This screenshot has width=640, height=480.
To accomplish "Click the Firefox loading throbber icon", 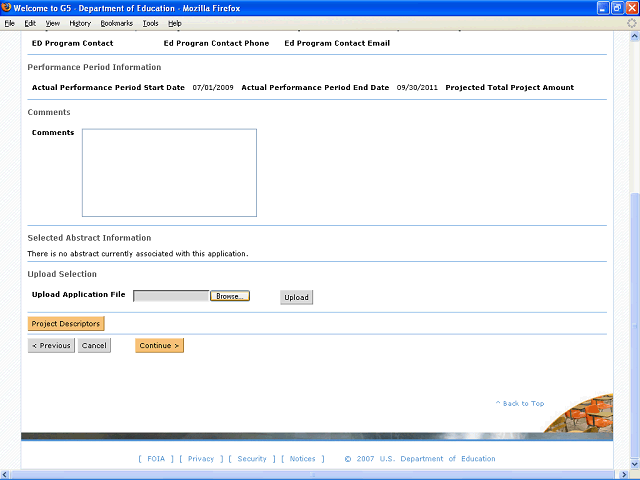I will pyautogui.click(x=631, y=23).
